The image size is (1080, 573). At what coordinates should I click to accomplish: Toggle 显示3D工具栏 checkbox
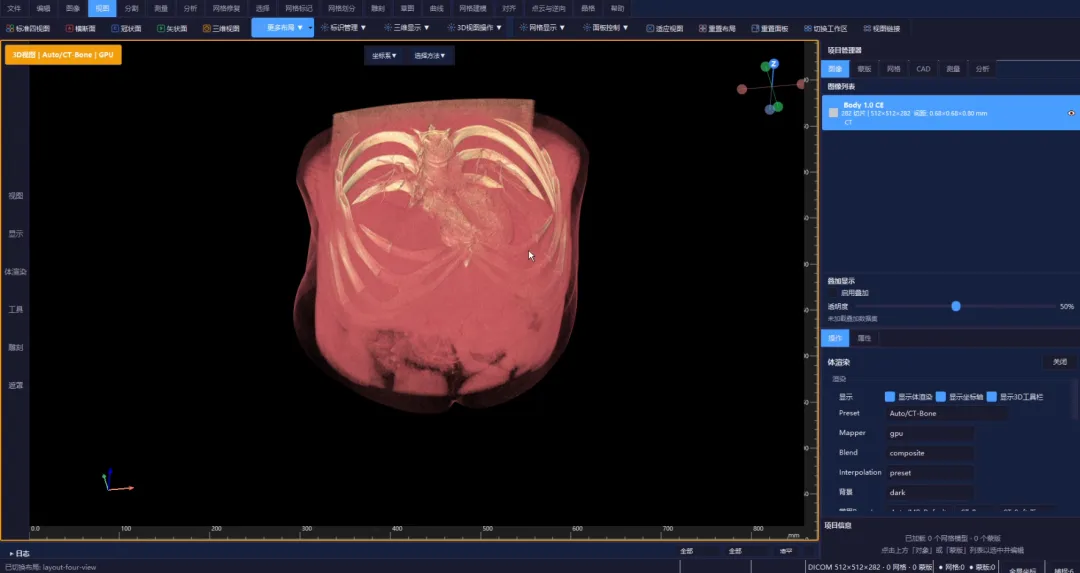tap(992, 397)
